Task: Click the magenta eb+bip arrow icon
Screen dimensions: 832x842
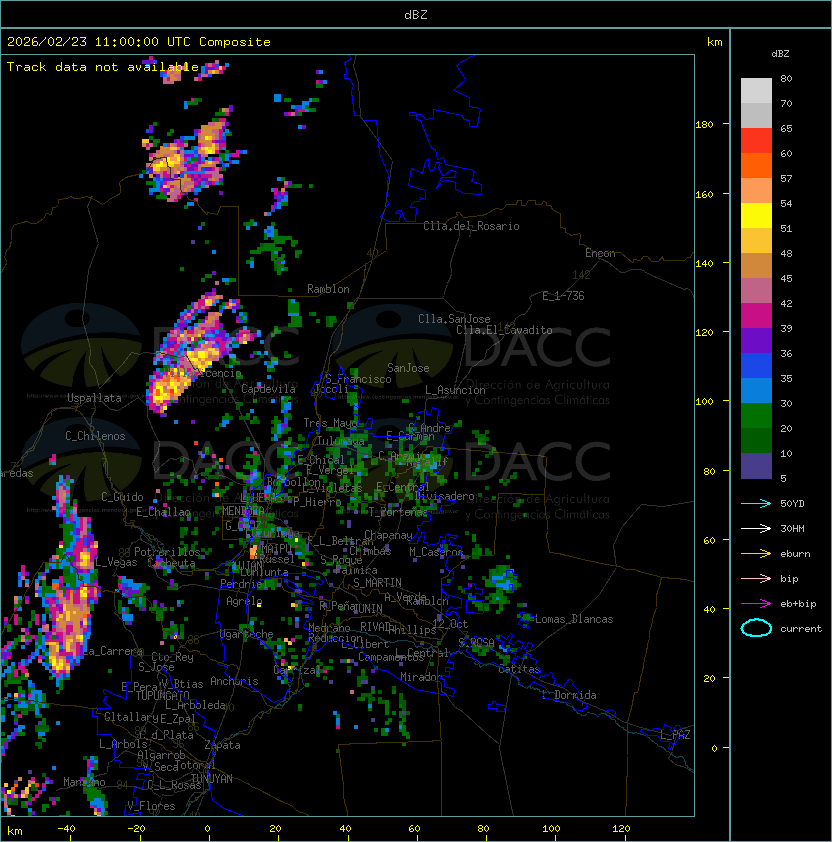Action: (x=756, y=603)
